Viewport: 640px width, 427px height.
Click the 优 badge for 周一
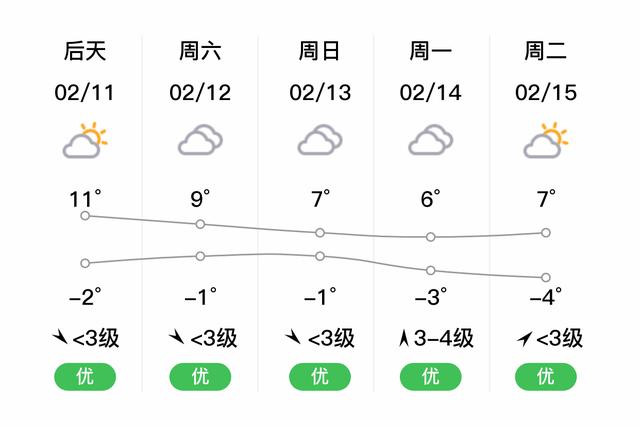[x=431, y=376]
